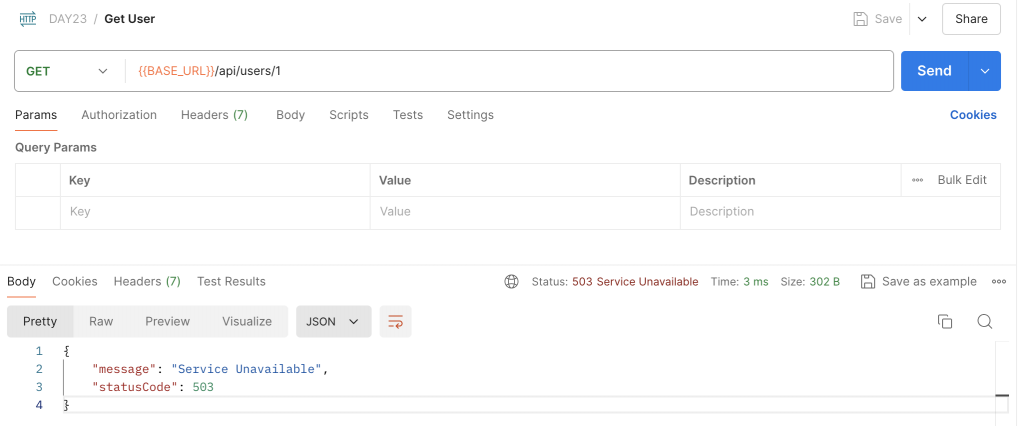This screenshot has height=426, width=1024.
Task: Expand the Save options chevron
Action: pos(921,19)
